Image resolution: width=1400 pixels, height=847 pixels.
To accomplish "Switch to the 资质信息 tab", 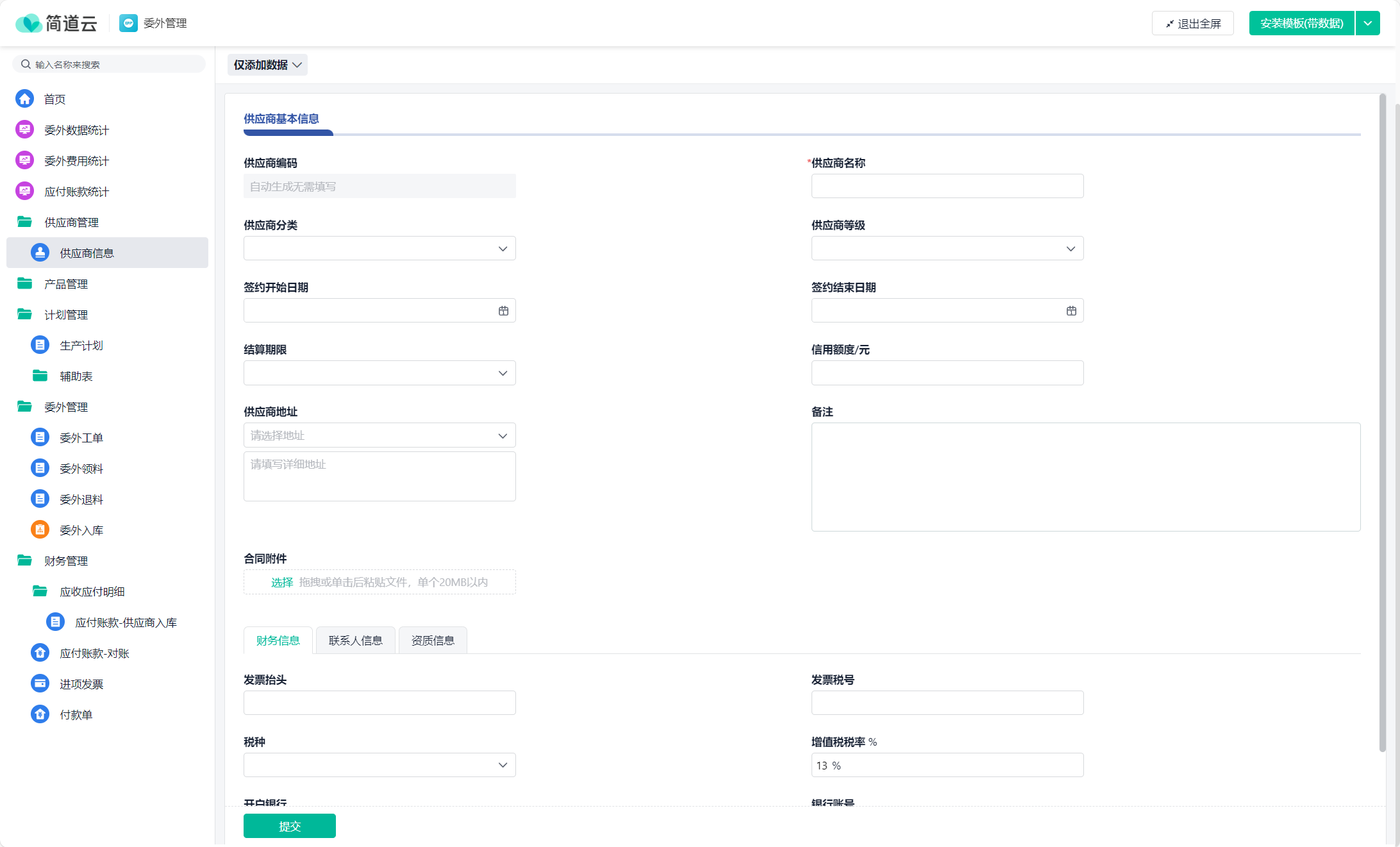I will [433, 641].
